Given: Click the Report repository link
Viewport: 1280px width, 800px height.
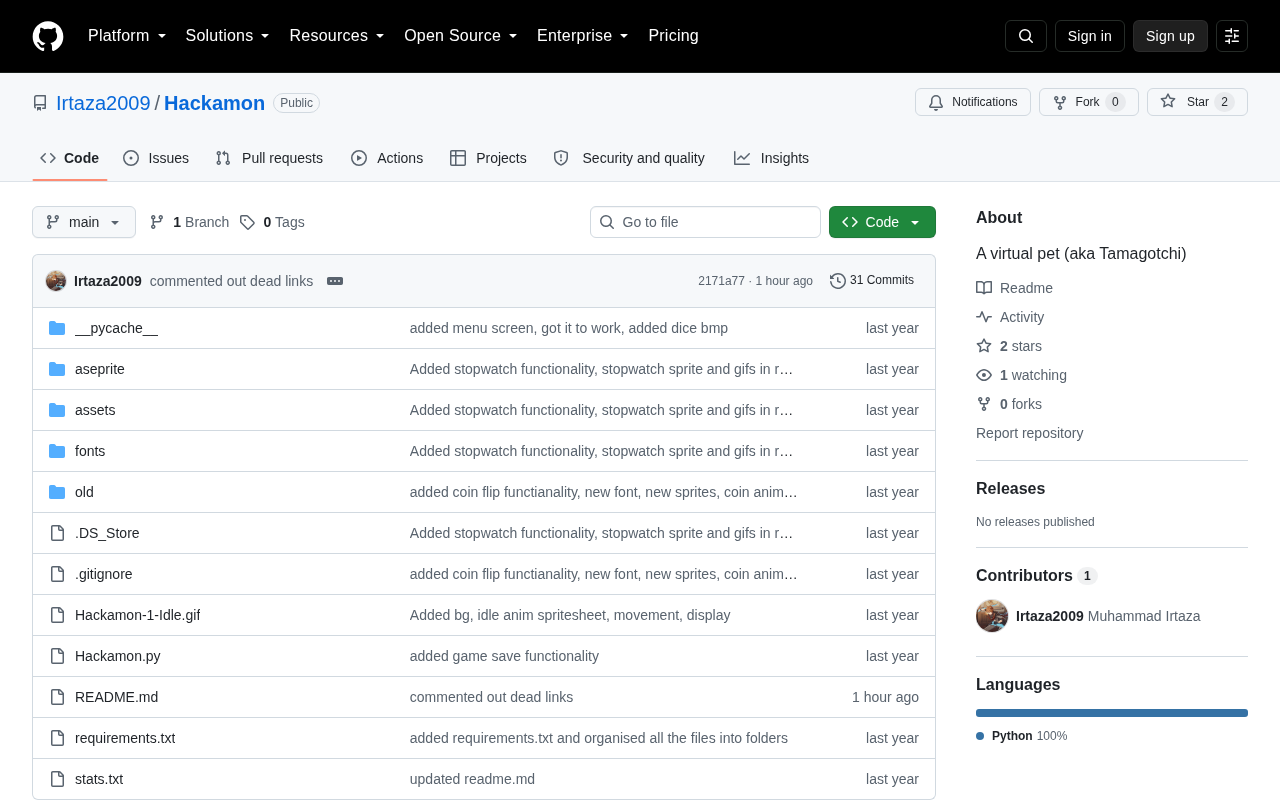Looking at the screenshot, I should click(1029, 433).
